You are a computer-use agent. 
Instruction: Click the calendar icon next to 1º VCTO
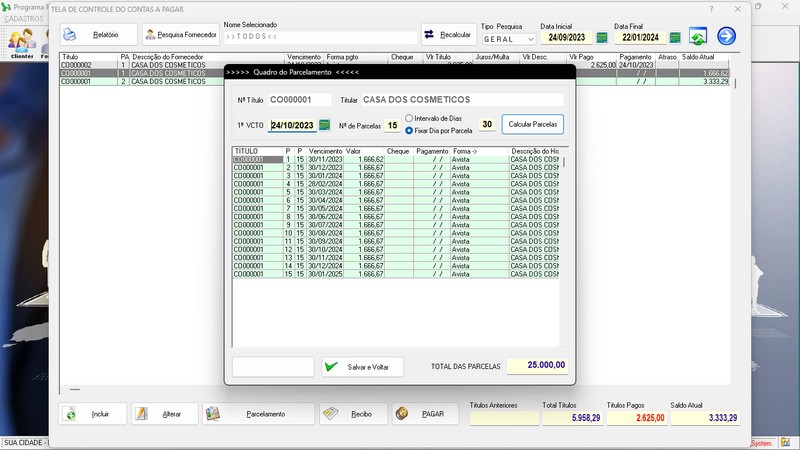click(x=324, y=125)
